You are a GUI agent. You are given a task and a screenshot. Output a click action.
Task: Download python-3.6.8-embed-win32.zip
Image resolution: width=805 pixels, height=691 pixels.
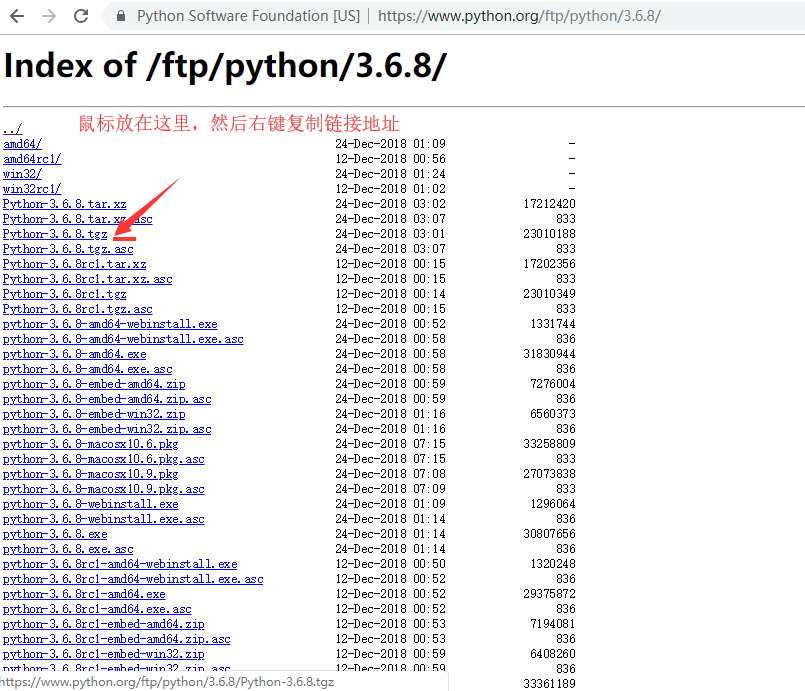point(94,414)
